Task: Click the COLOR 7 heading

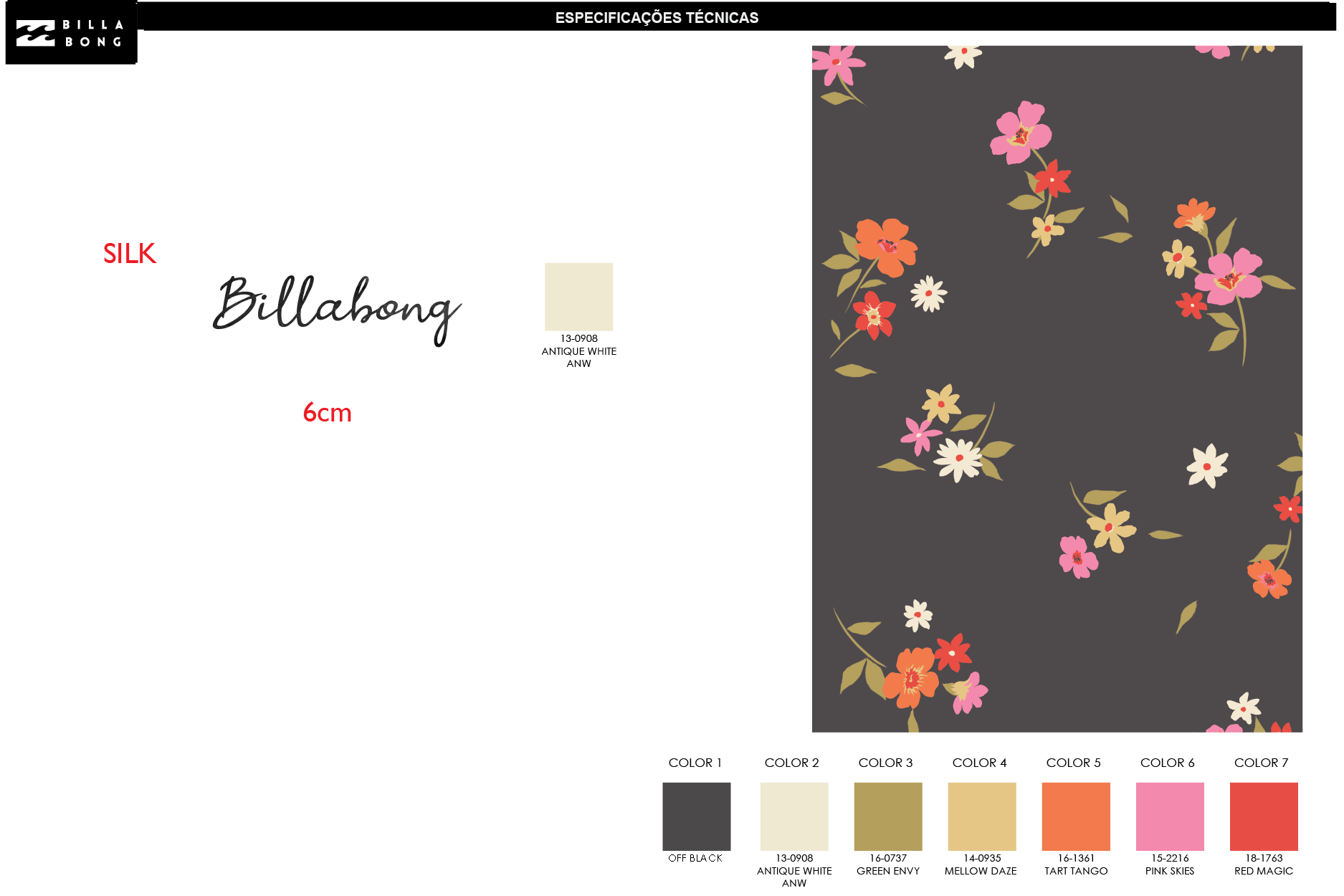Action: [x=1262, y=763]
